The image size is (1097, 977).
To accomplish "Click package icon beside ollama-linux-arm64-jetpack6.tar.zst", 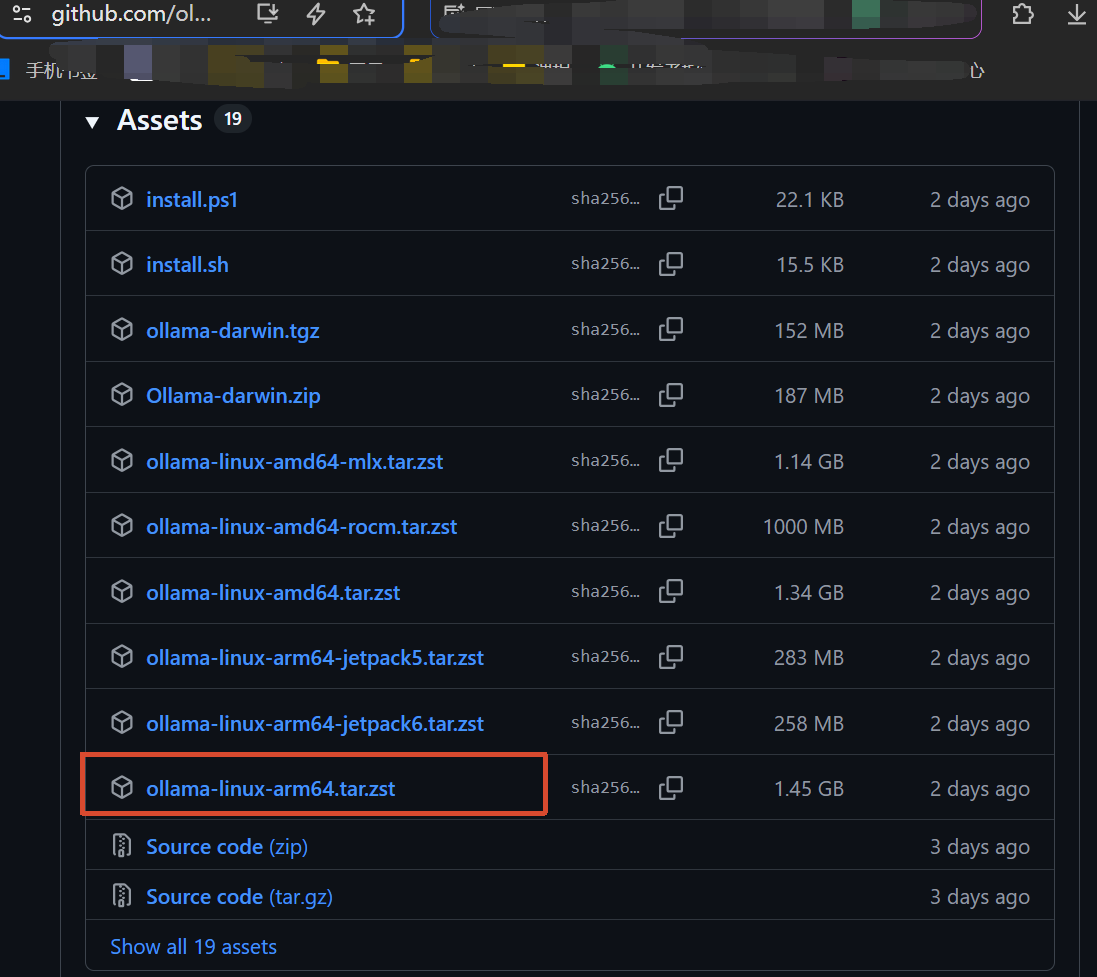I will [122, 722].
